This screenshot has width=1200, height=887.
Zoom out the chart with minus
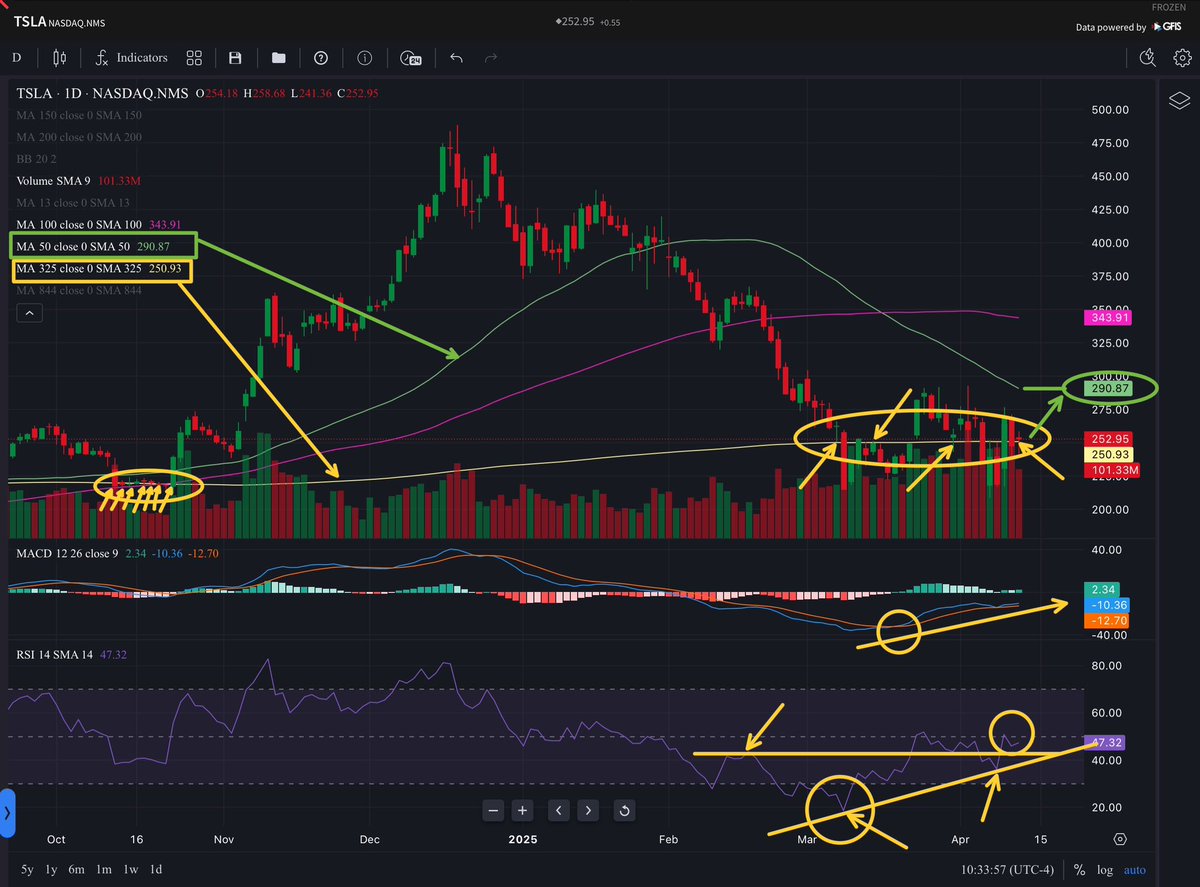(x=492, y=810)
